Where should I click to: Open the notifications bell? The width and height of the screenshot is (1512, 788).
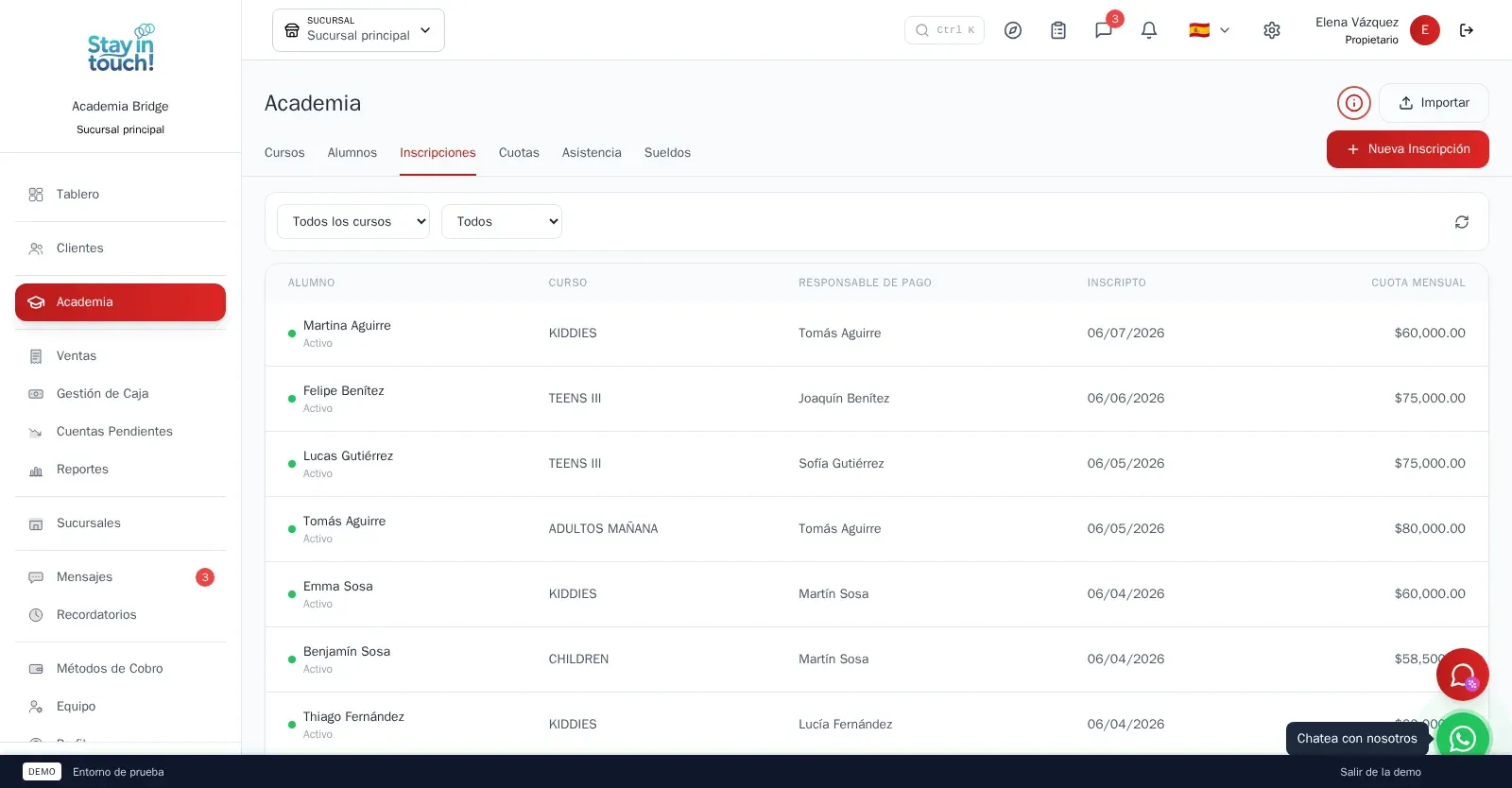1149,30
